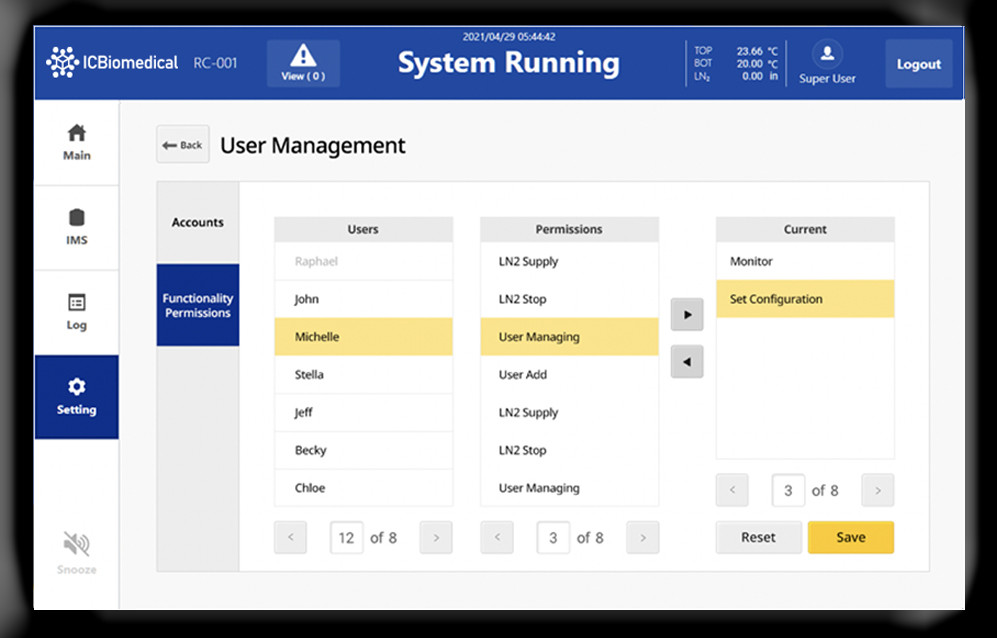Click the Super User profile icon

(826, 56)
